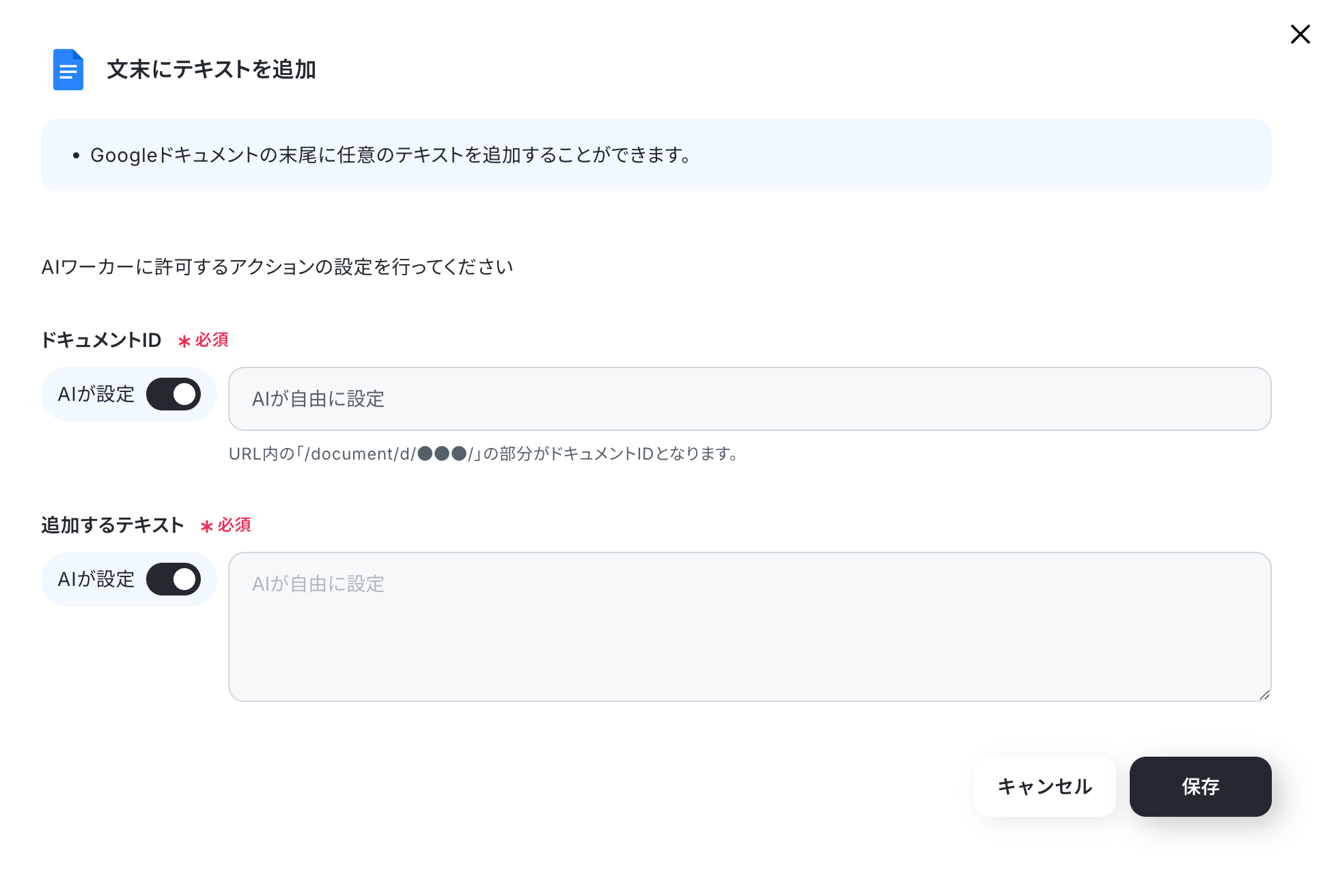Click the text area resize handle
This screenshot has width=1321, height=896.
[x=1264, y=695]
